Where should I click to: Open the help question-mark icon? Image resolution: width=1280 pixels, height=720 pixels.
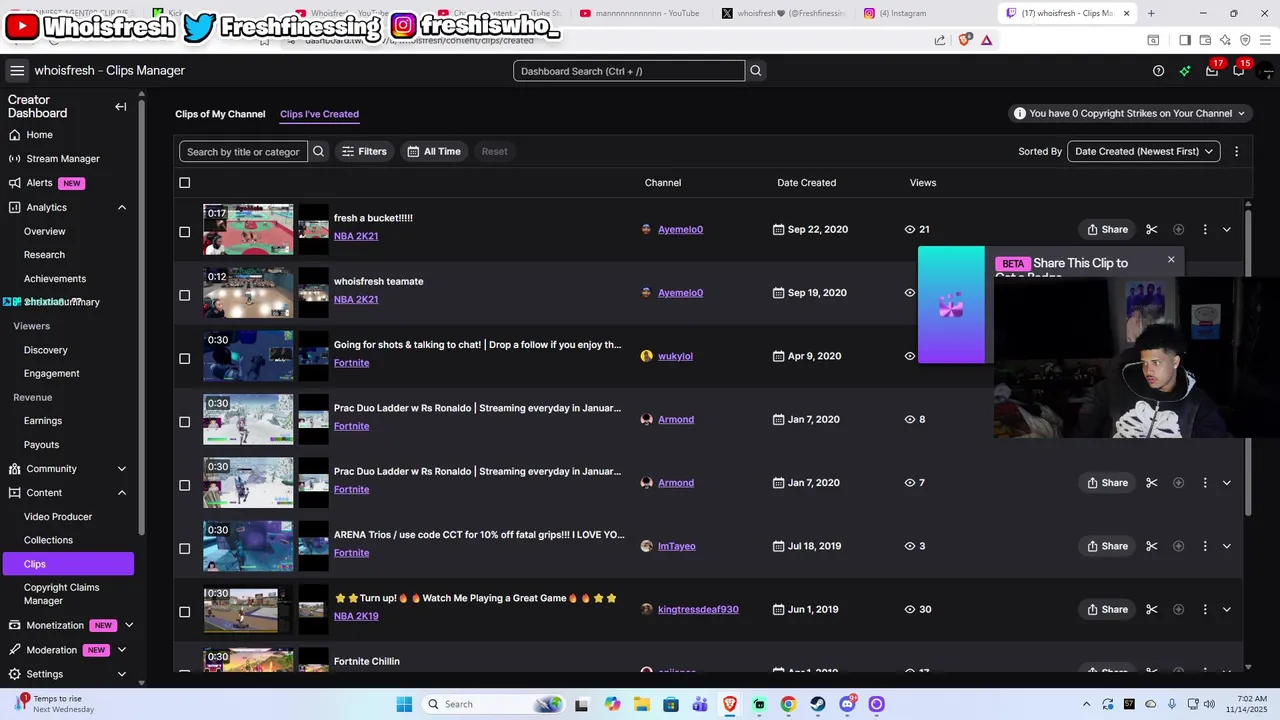coord(1158,71)
